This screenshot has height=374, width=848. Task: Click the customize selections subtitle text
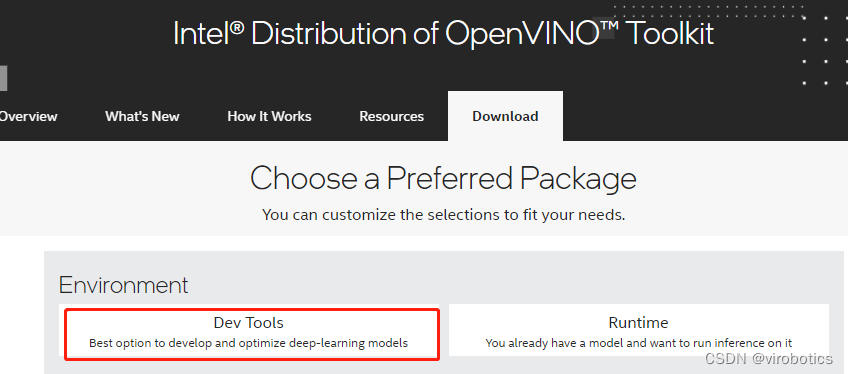click(x=443, y=215)
